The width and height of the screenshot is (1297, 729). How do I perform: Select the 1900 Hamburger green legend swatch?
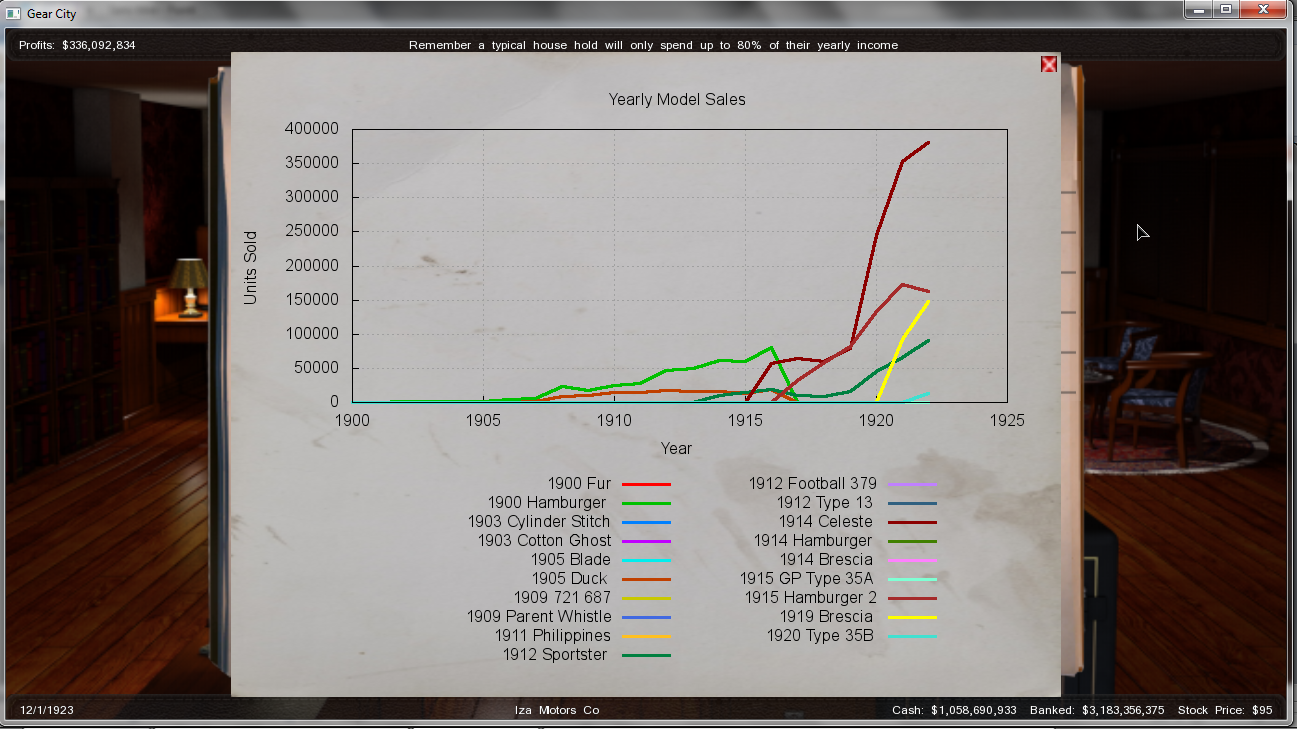[646, 503]
